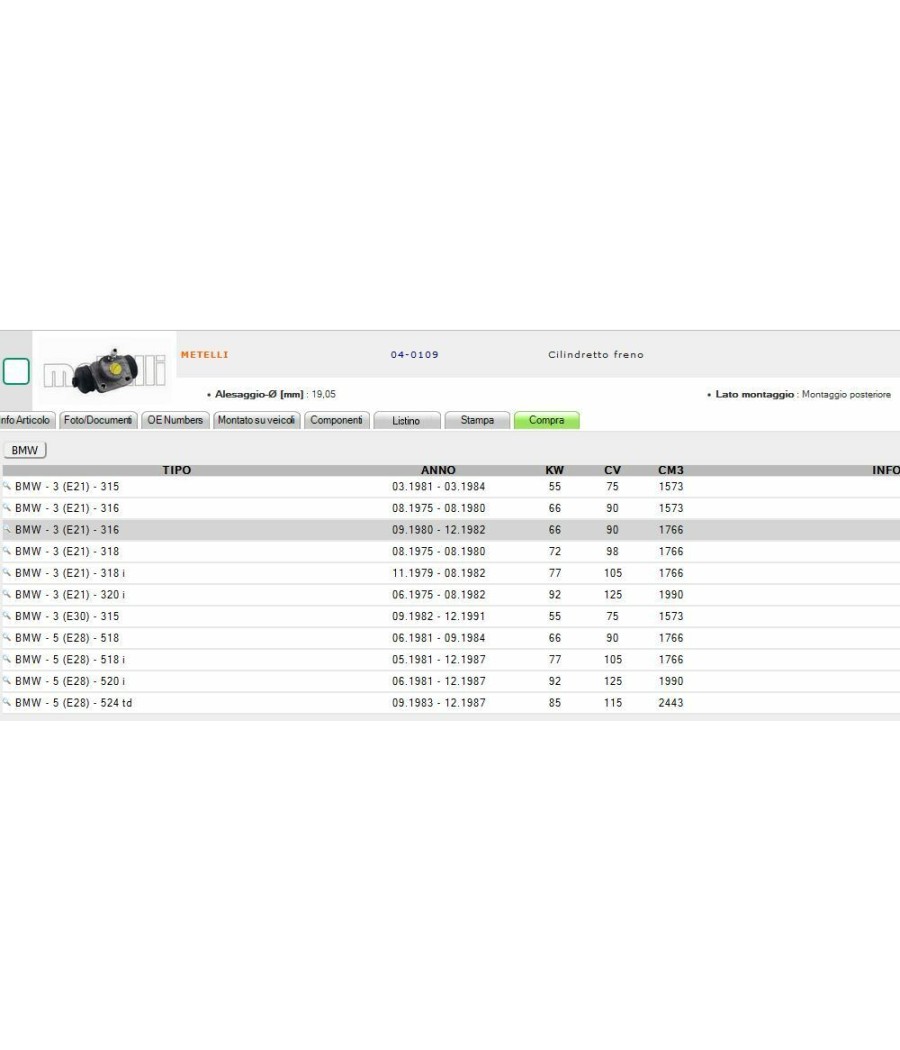Switch to the Componenti tab
This screenshot has width=900, height=1050.
tap(336, 420)
